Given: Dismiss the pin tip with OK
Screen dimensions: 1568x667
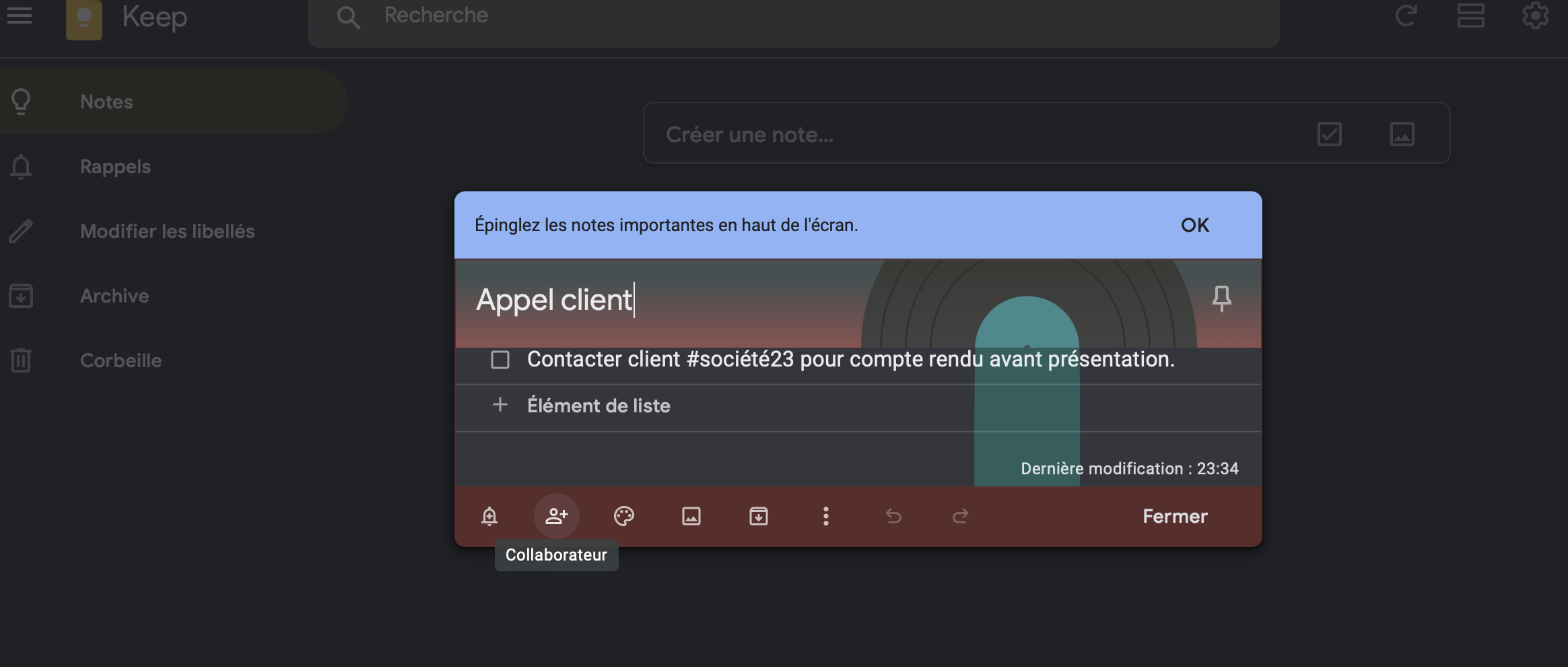Looking at the screenshot, I should coord(1195,225).
